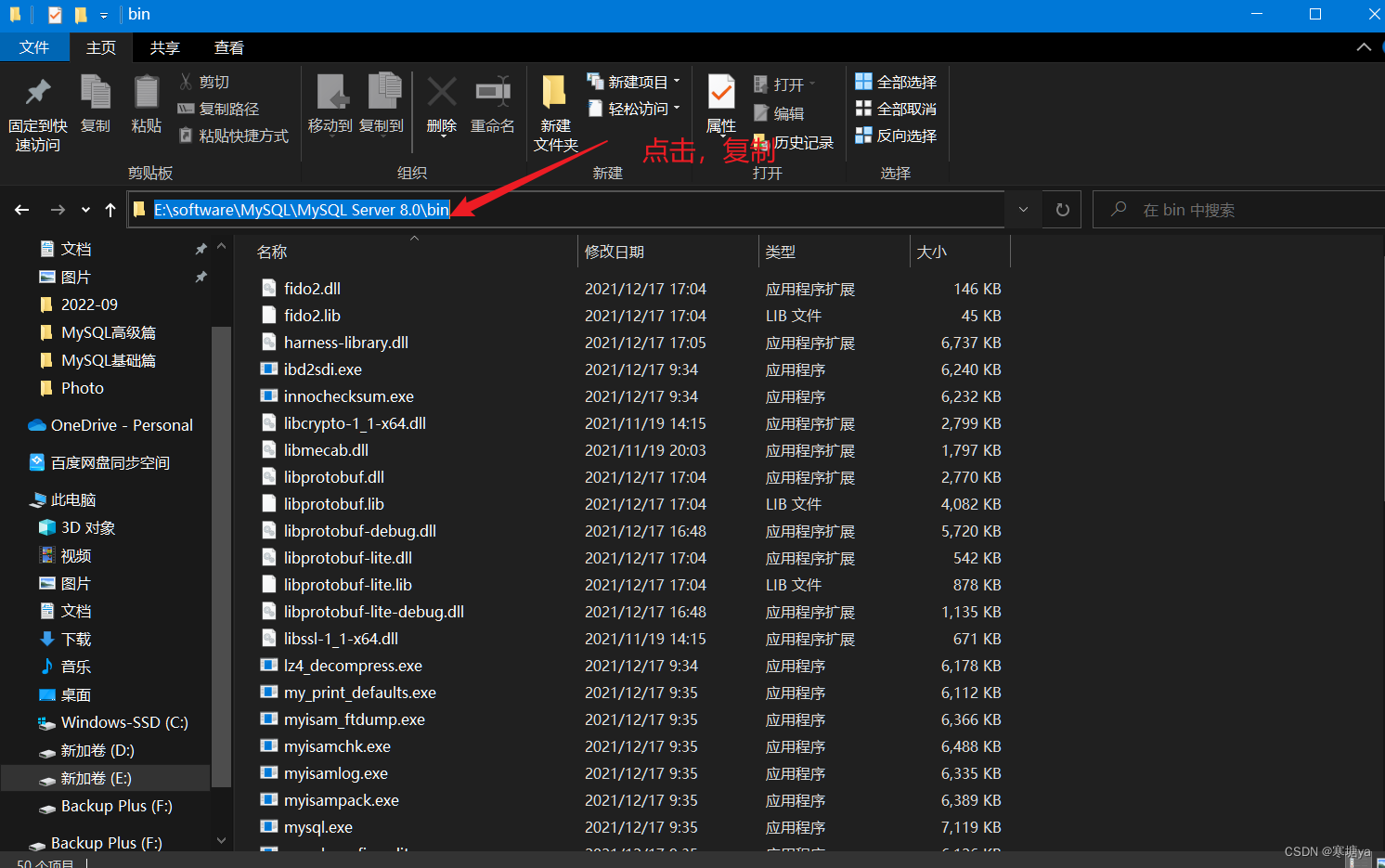Collapse the ribbon with the chevron
Screen dimensions: 1385x868
pyautogui.click(x=1364, y=47)
